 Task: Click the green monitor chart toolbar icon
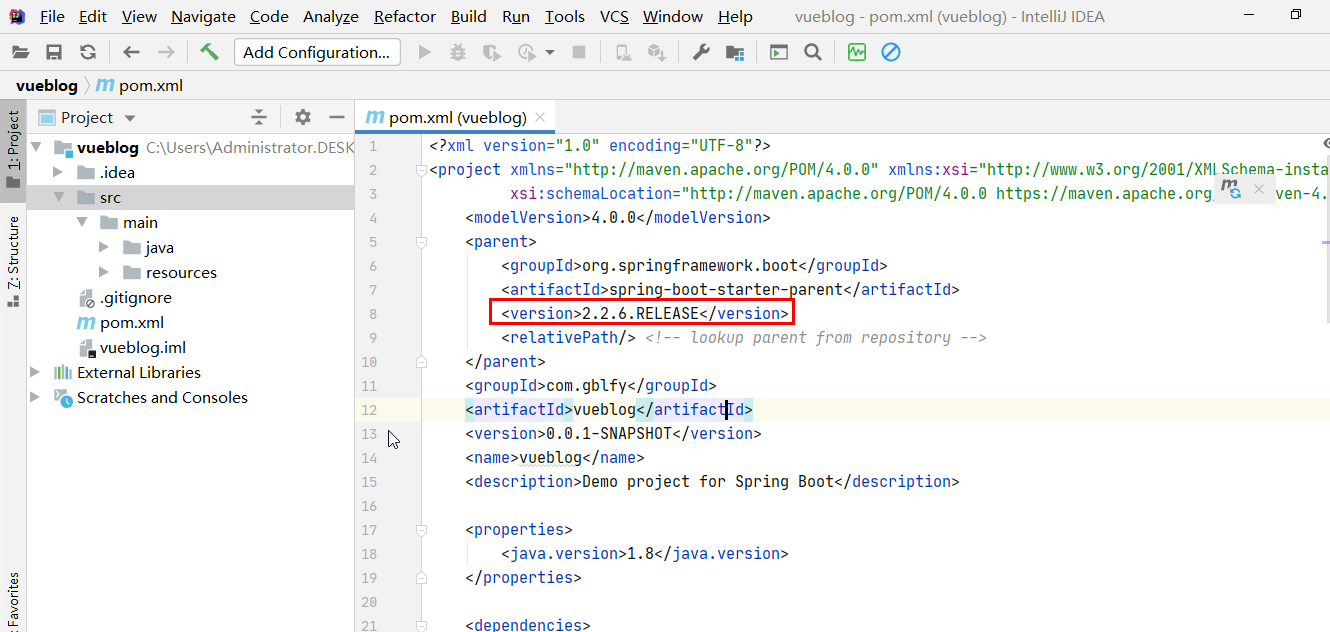coord(857,52)
